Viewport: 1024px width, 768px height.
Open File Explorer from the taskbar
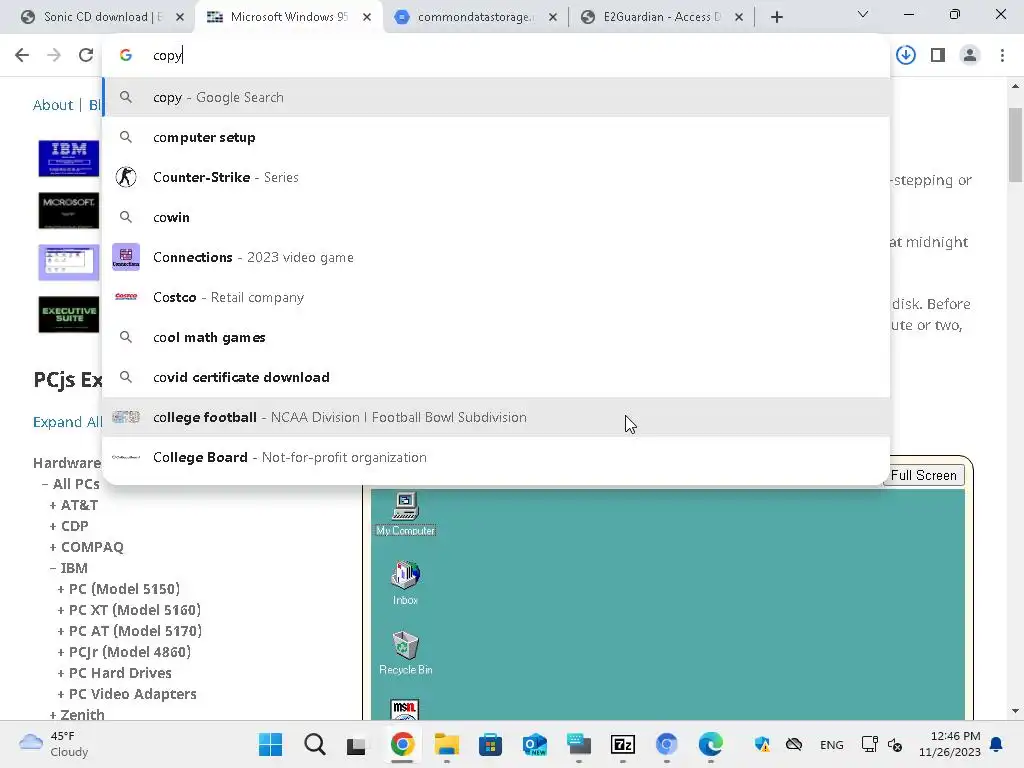pos(447,744)
